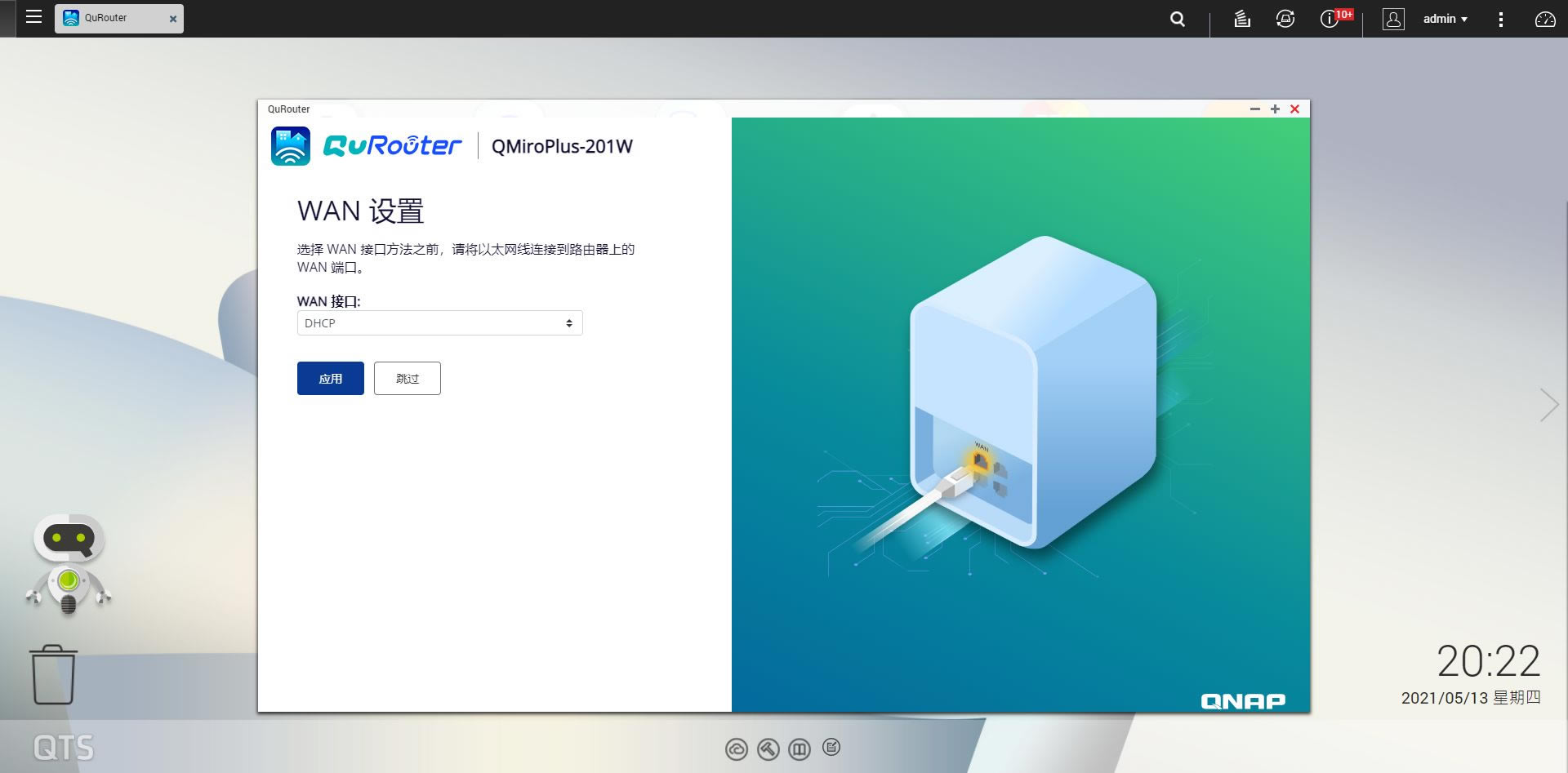Open the more options vertical dots menu
Viewport: 1568px width, 773px height.
tap(1500, 19)
